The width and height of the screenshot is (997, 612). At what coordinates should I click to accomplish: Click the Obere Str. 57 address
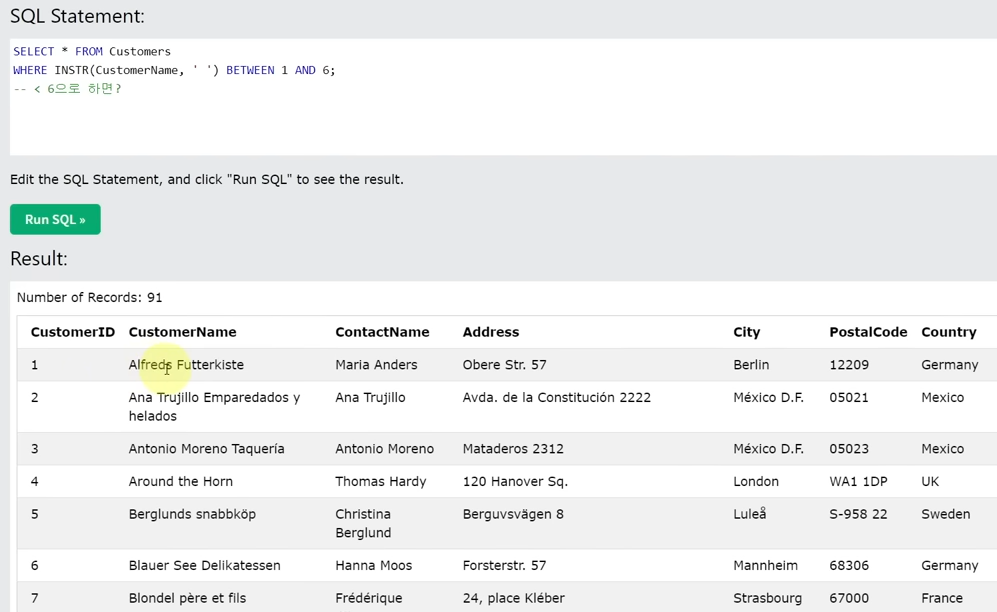pyautogui.click(x=504, y=365)
